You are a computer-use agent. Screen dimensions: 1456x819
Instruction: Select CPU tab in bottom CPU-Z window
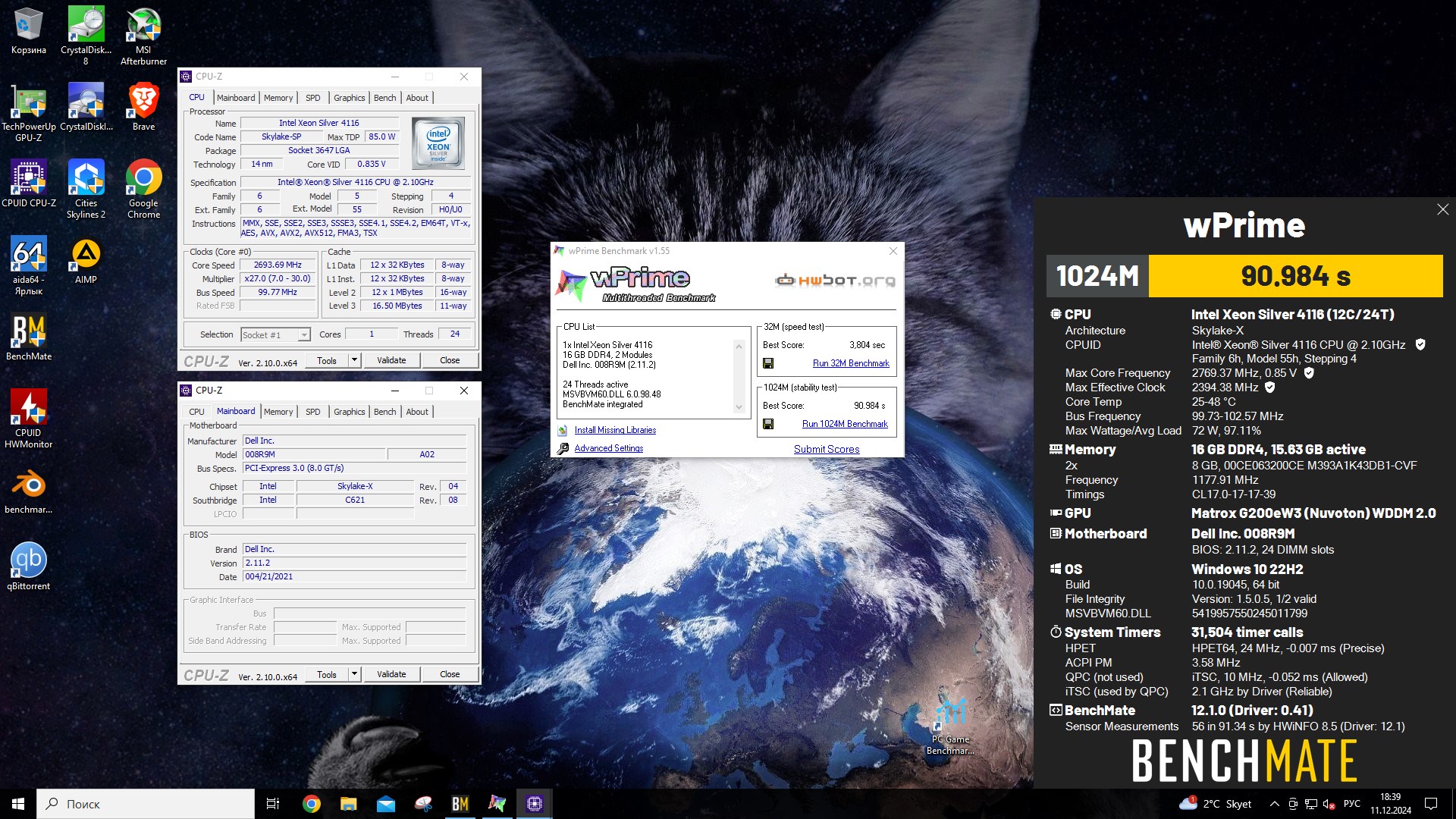197,412
